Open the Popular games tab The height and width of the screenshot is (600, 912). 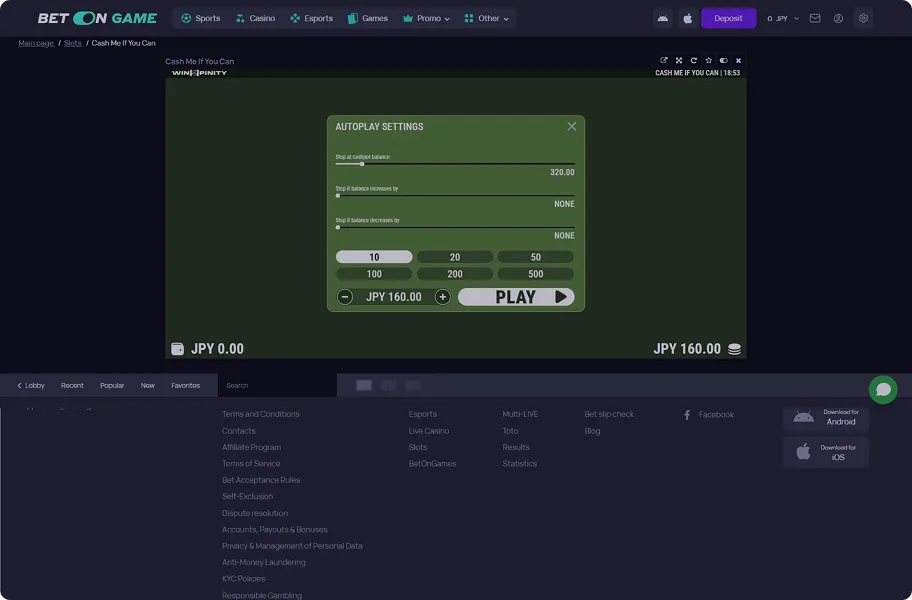tap(111, 385)
